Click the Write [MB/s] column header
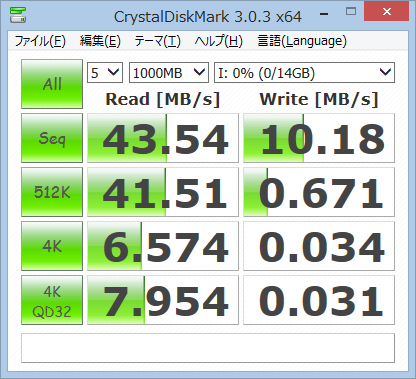416x379 pixels. click(319, 99)
